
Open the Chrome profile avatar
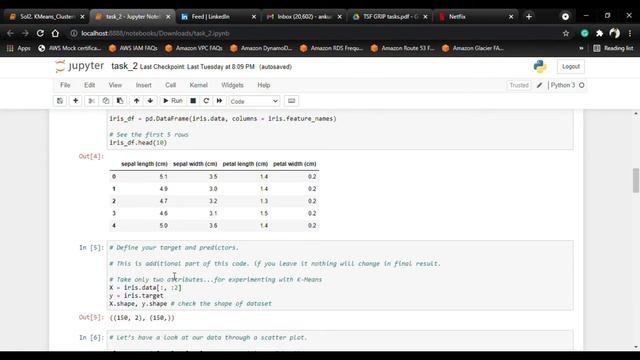coord(615,33)
